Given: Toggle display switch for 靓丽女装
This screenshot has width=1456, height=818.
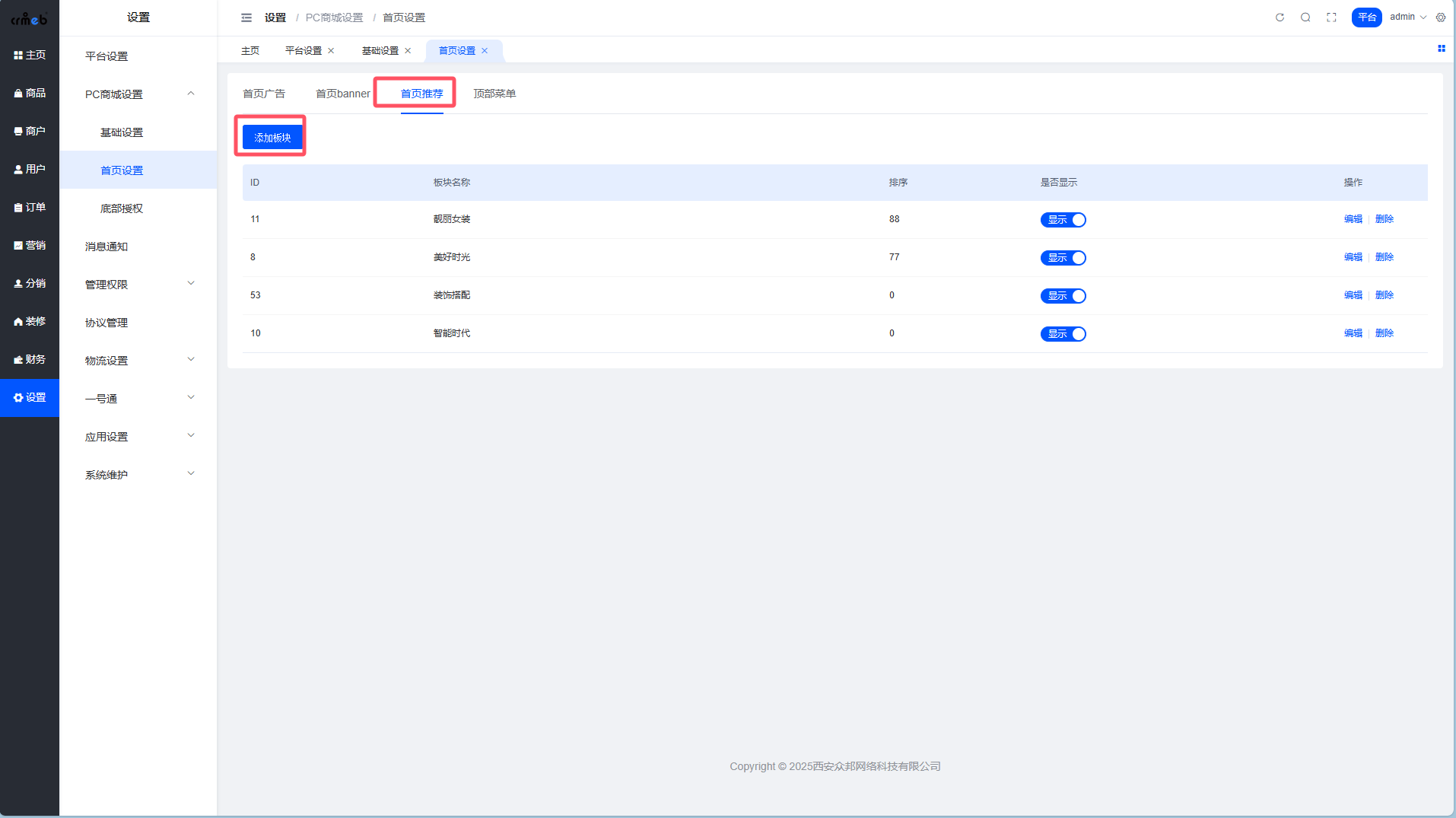Looking at the screenshot, I should tap(1063, 220).
